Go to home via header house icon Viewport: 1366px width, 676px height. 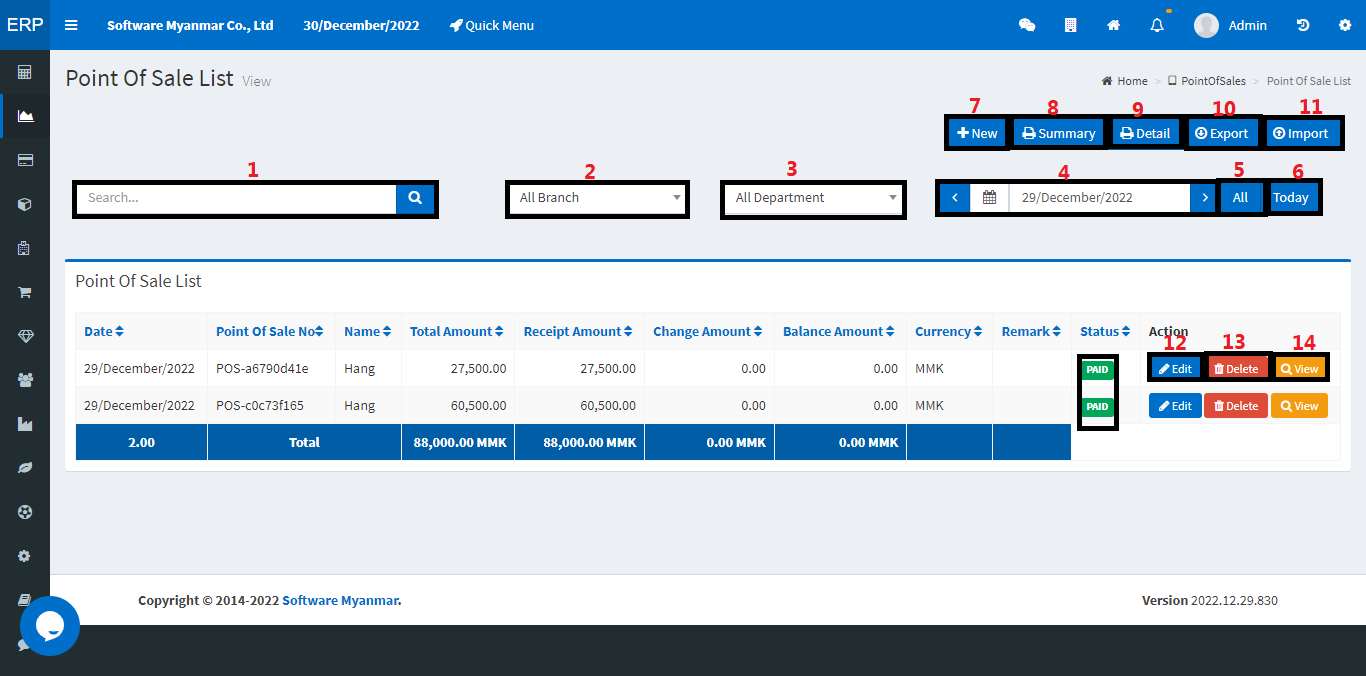1113,25
